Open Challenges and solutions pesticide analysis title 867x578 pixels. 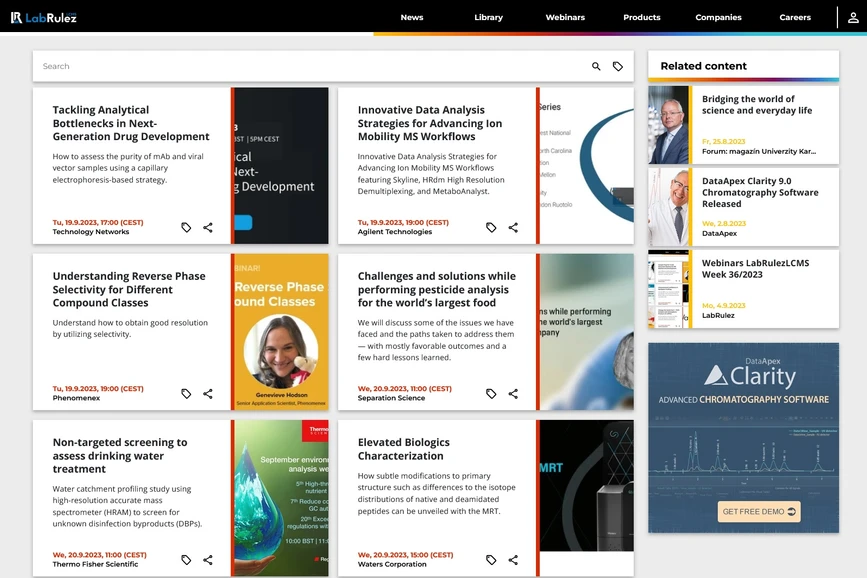click(437, 289)
